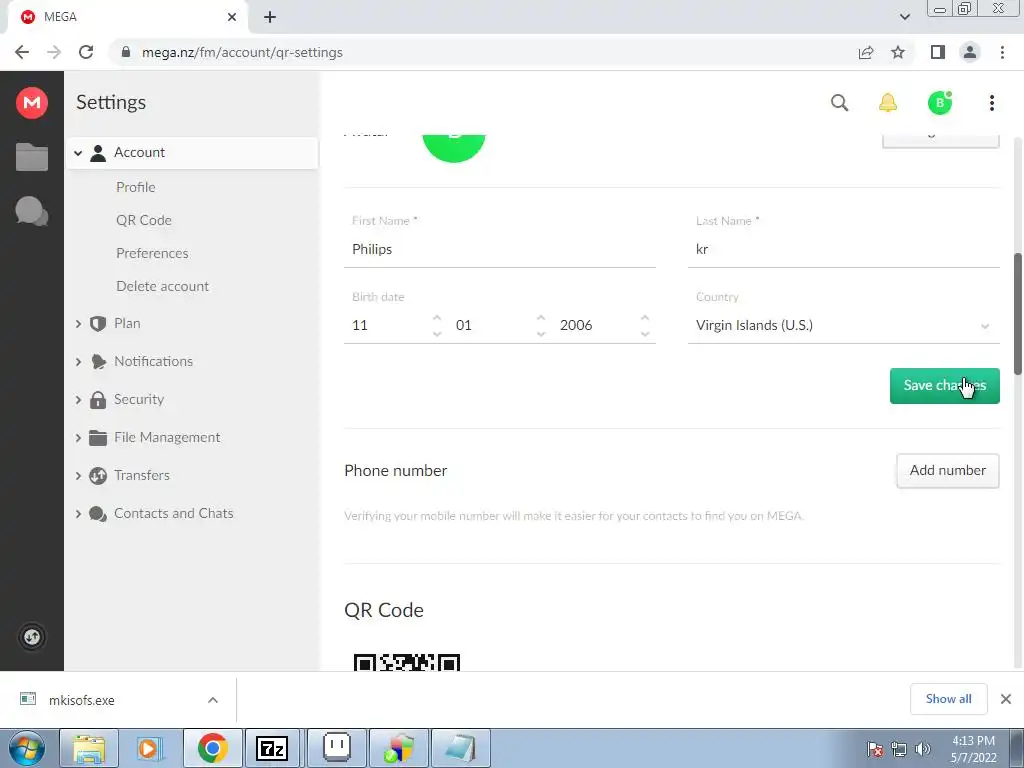Viewport: 1024px width, 768px height.
Task: Open the chat bubbles icon in sidebar
Action: pos(31,212)
